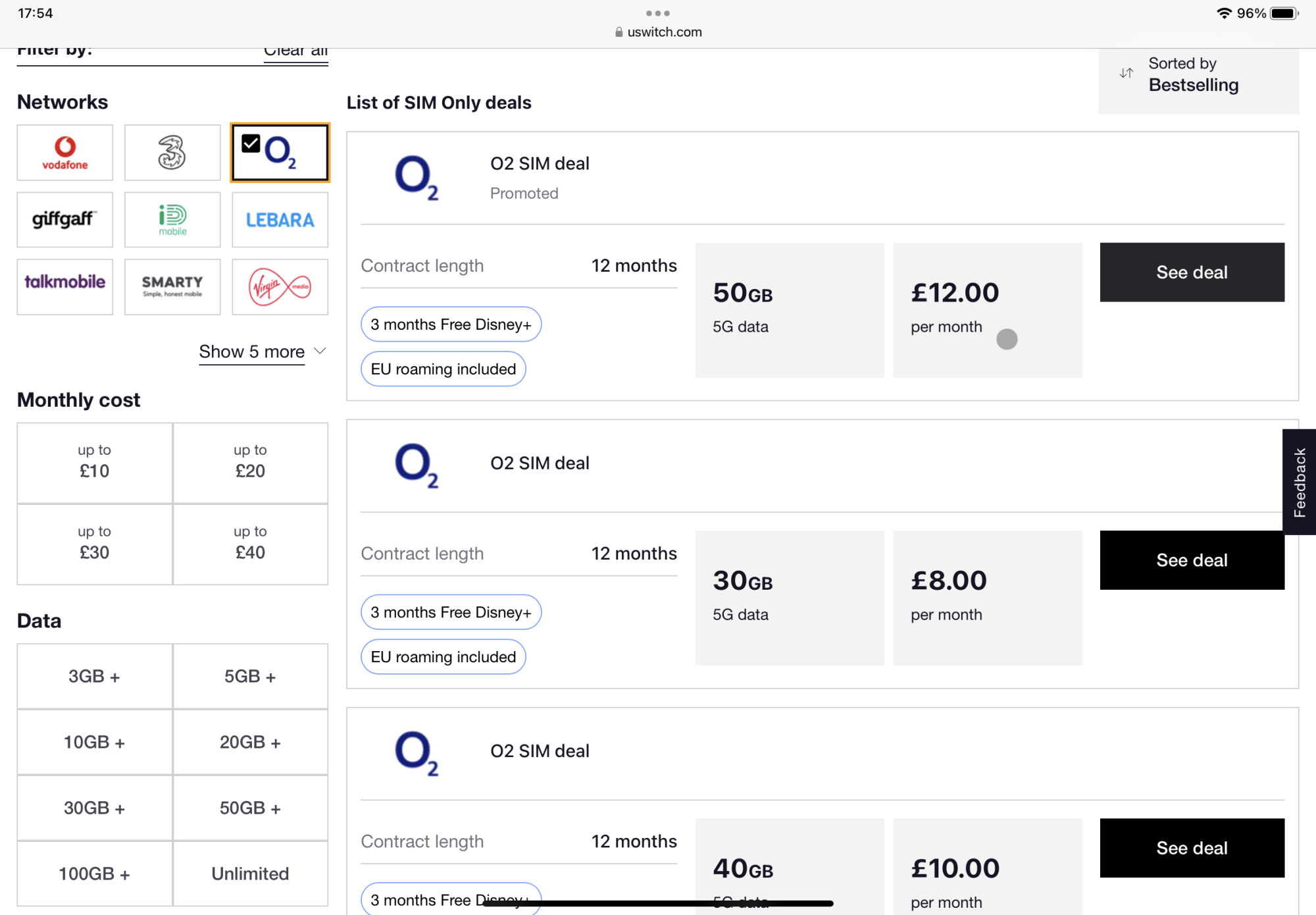Viewport: 1316px width, 915px height.
Task: Clear all filters link
Action: (295, 51)
